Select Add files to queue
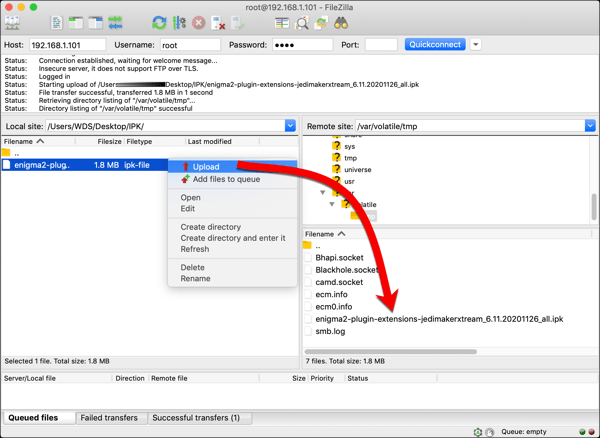 (x=226, y=180)
